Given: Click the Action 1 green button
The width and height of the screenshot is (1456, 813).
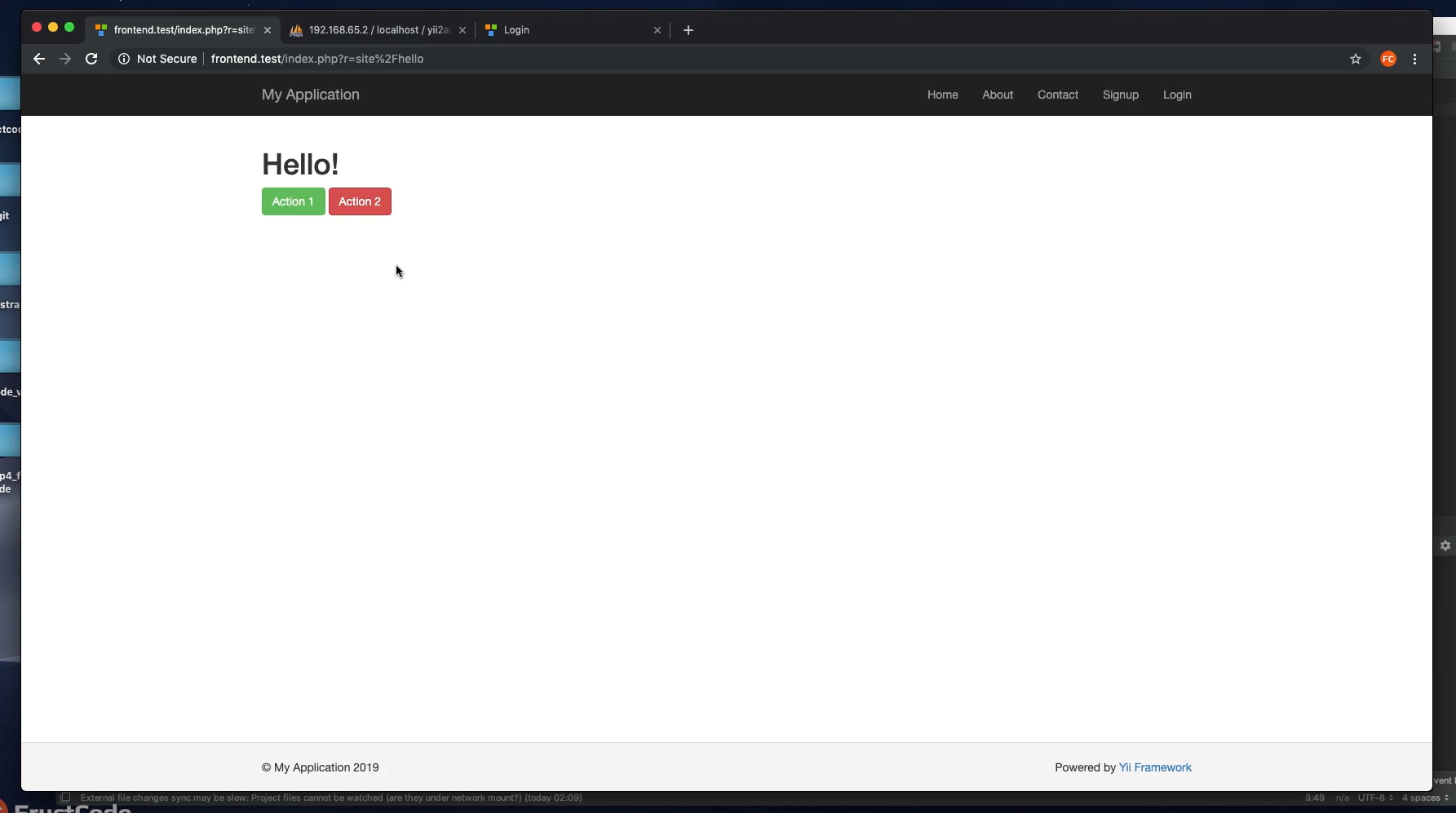Looking at the screenshot, I should point(293,201).
